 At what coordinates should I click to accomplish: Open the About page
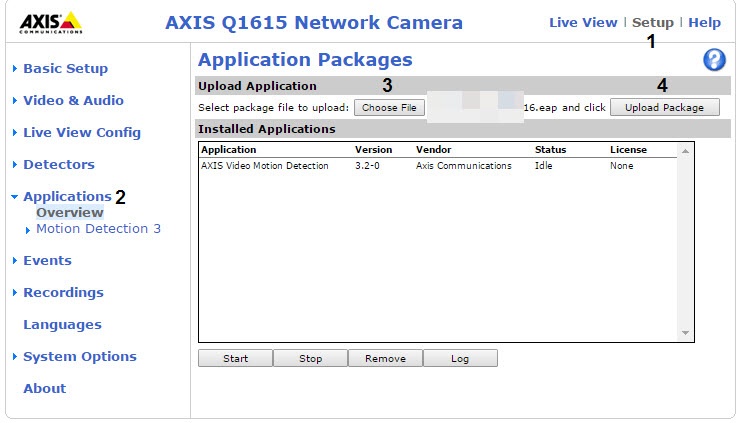tap(44, 389)
